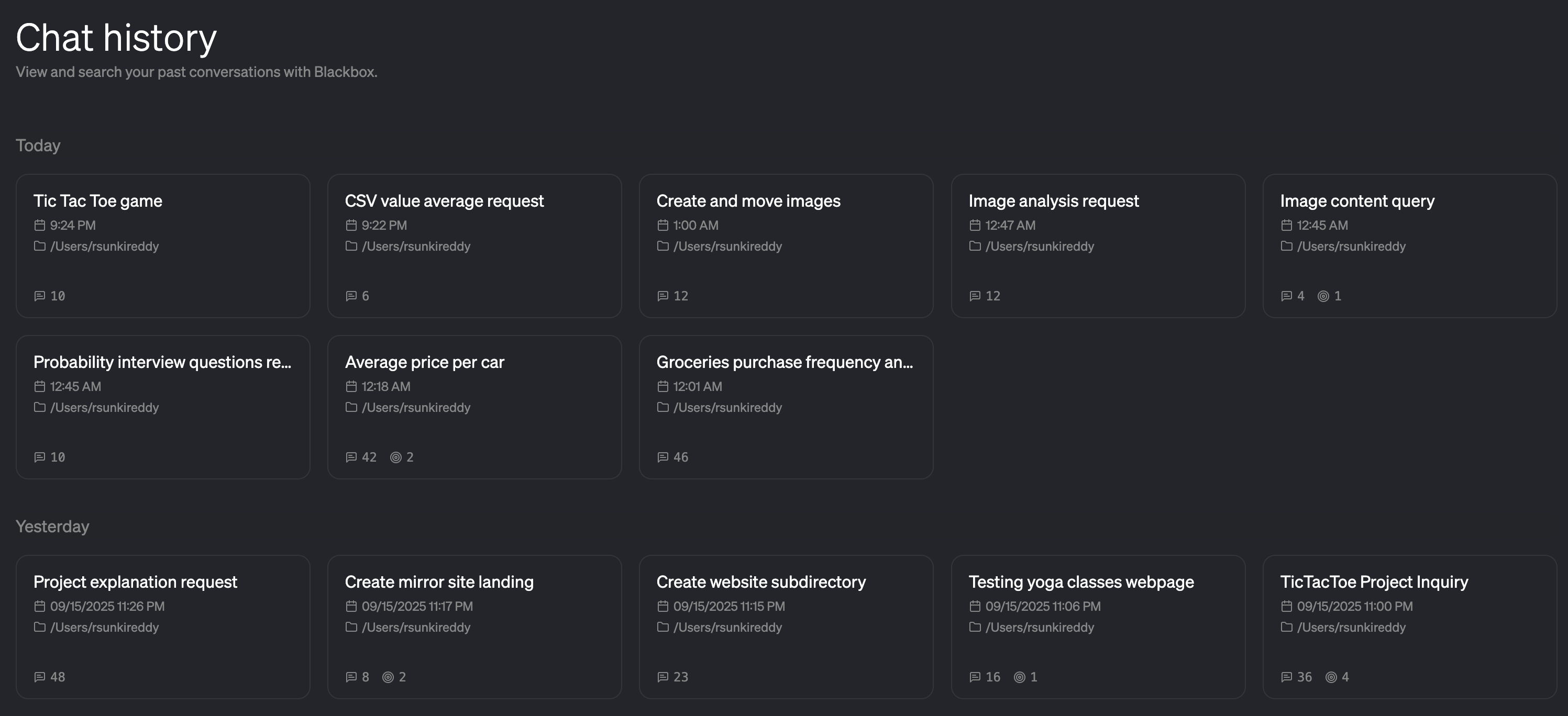Click calendar icon on Project explanation request card
Screen dimensions: 1568x716
point(40,606)
